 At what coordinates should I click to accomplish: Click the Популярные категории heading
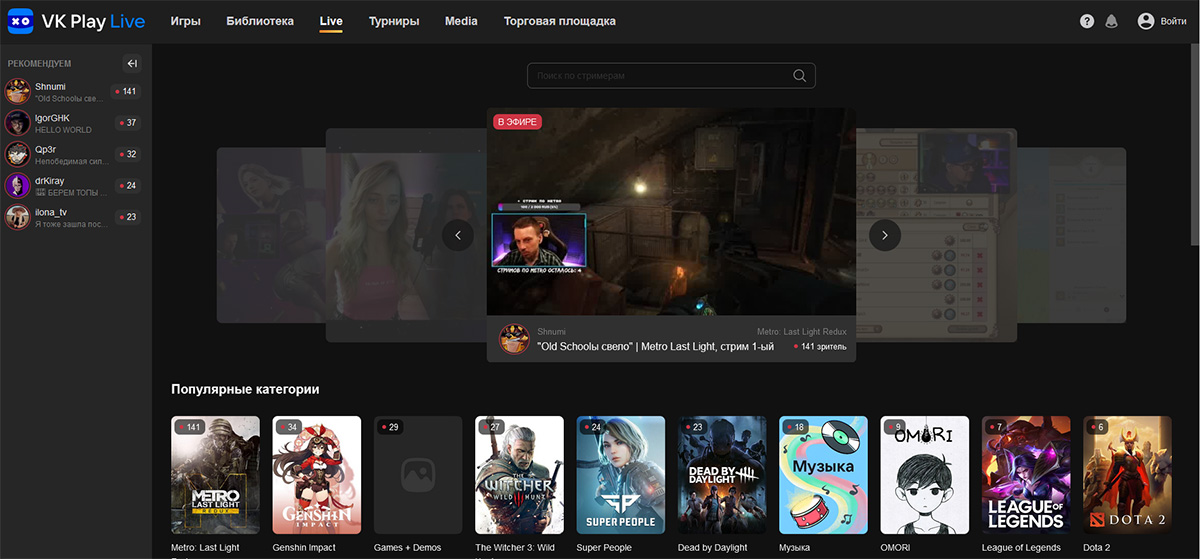pos(245,389)
